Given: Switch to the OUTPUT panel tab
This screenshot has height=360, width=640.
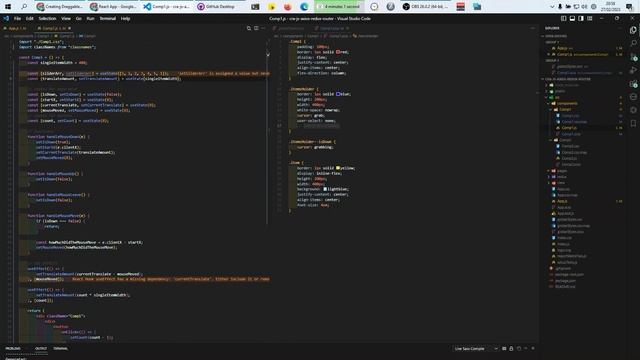Looking at the screenshot, I should tap(41, 349).
